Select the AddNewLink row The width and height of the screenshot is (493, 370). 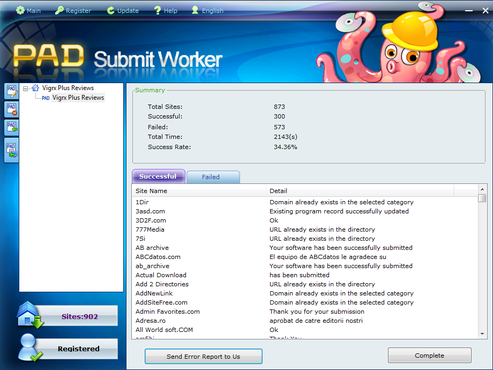[305, 293]
